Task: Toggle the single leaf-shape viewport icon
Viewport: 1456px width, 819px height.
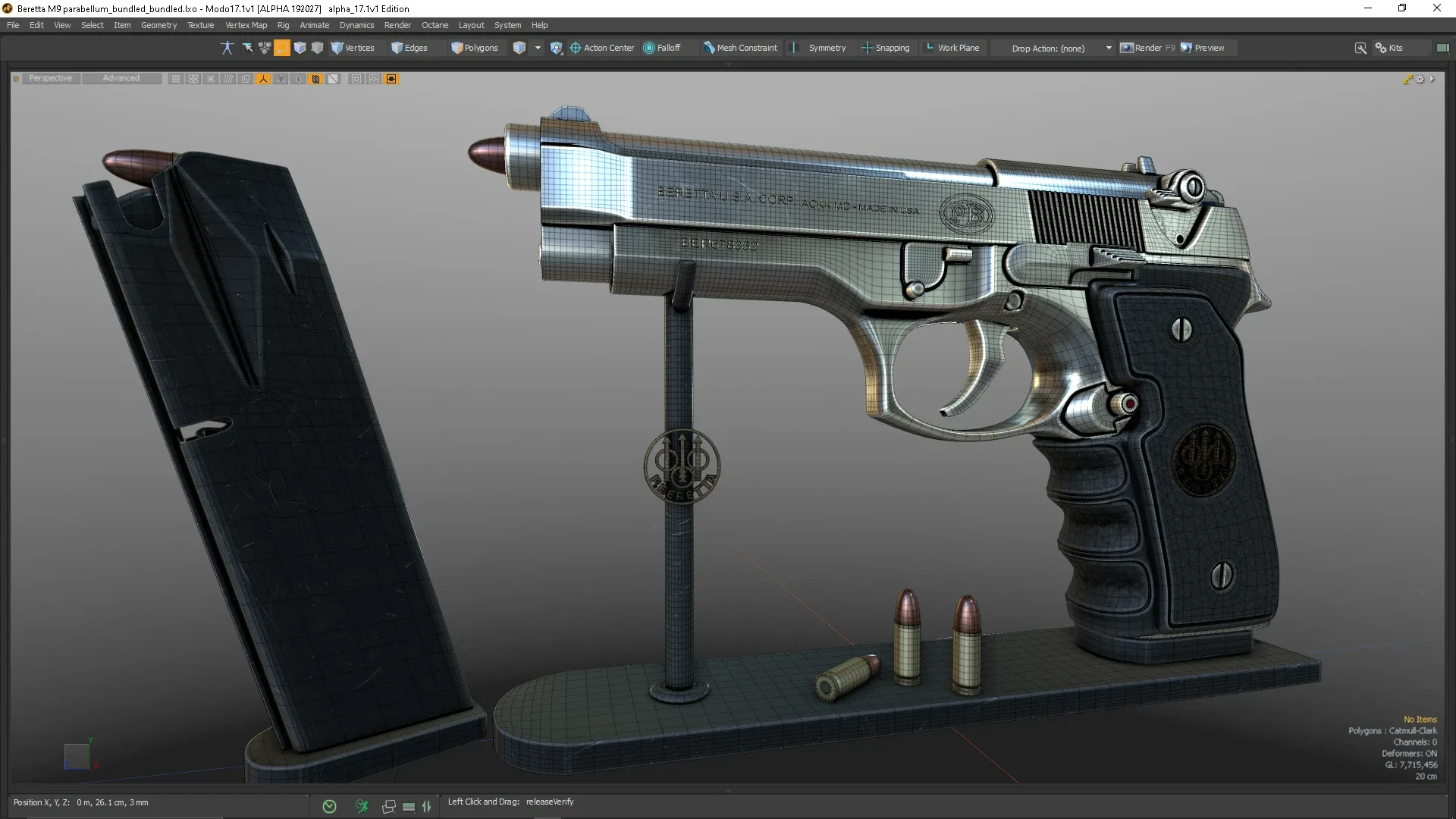Action: coord(298,79)
